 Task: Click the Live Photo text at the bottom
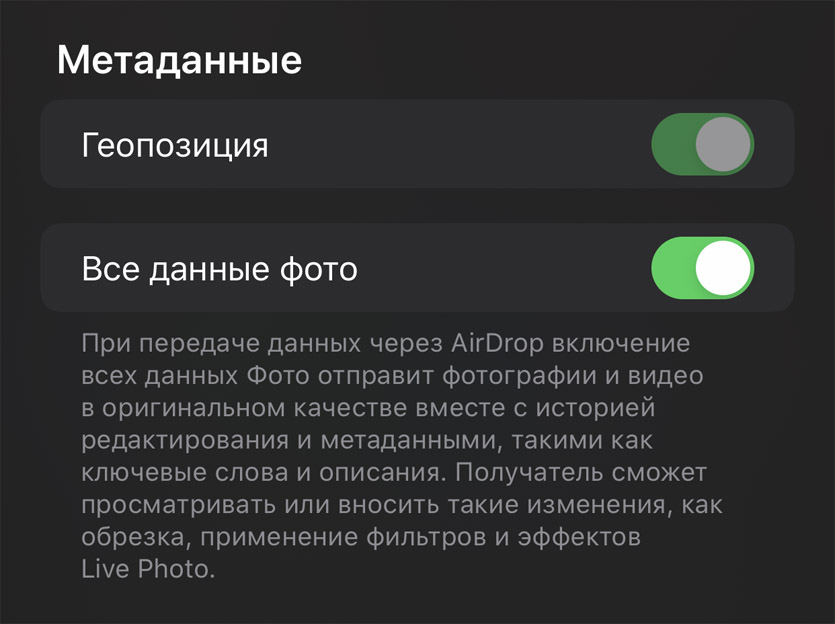tap(148, 569)
